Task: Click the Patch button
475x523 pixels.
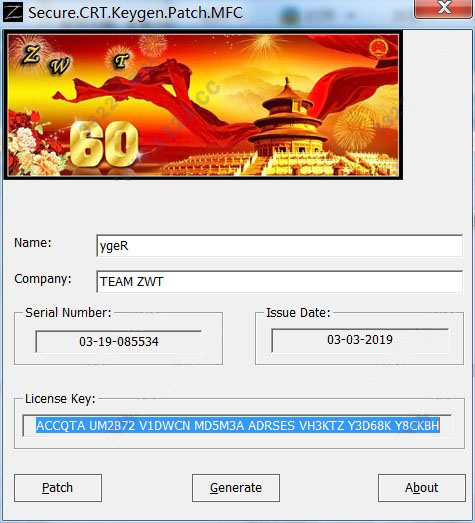Action: coord(58,488)
